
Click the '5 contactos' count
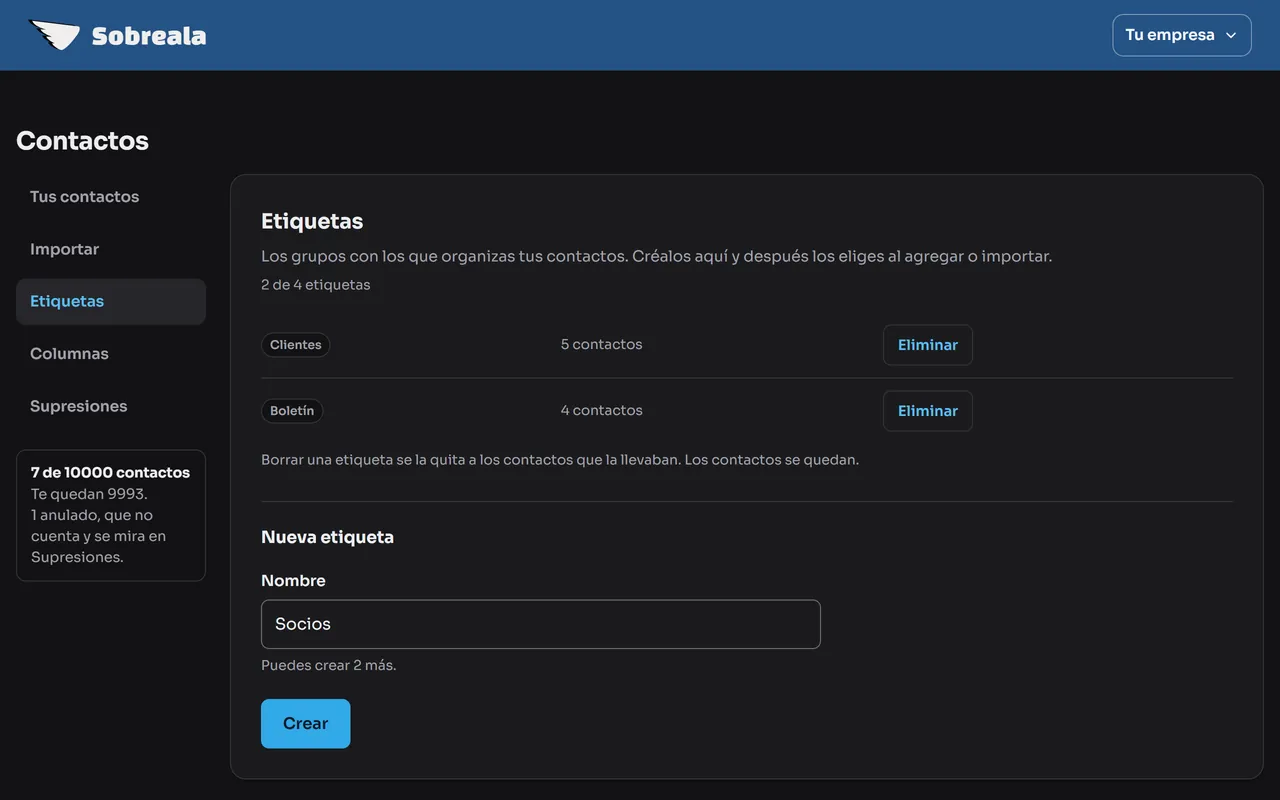[602, 344]
